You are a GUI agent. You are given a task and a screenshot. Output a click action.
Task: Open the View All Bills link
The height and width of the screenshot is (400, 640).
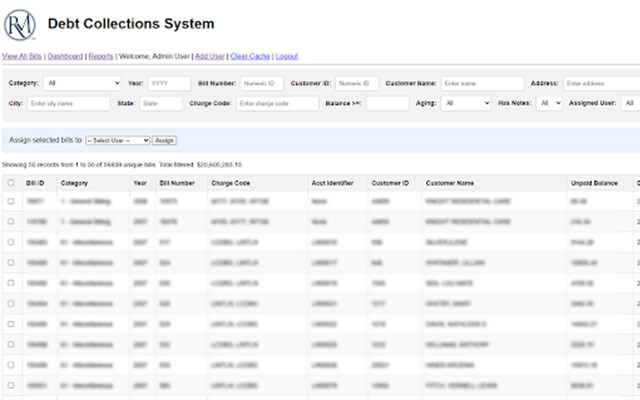22,56
